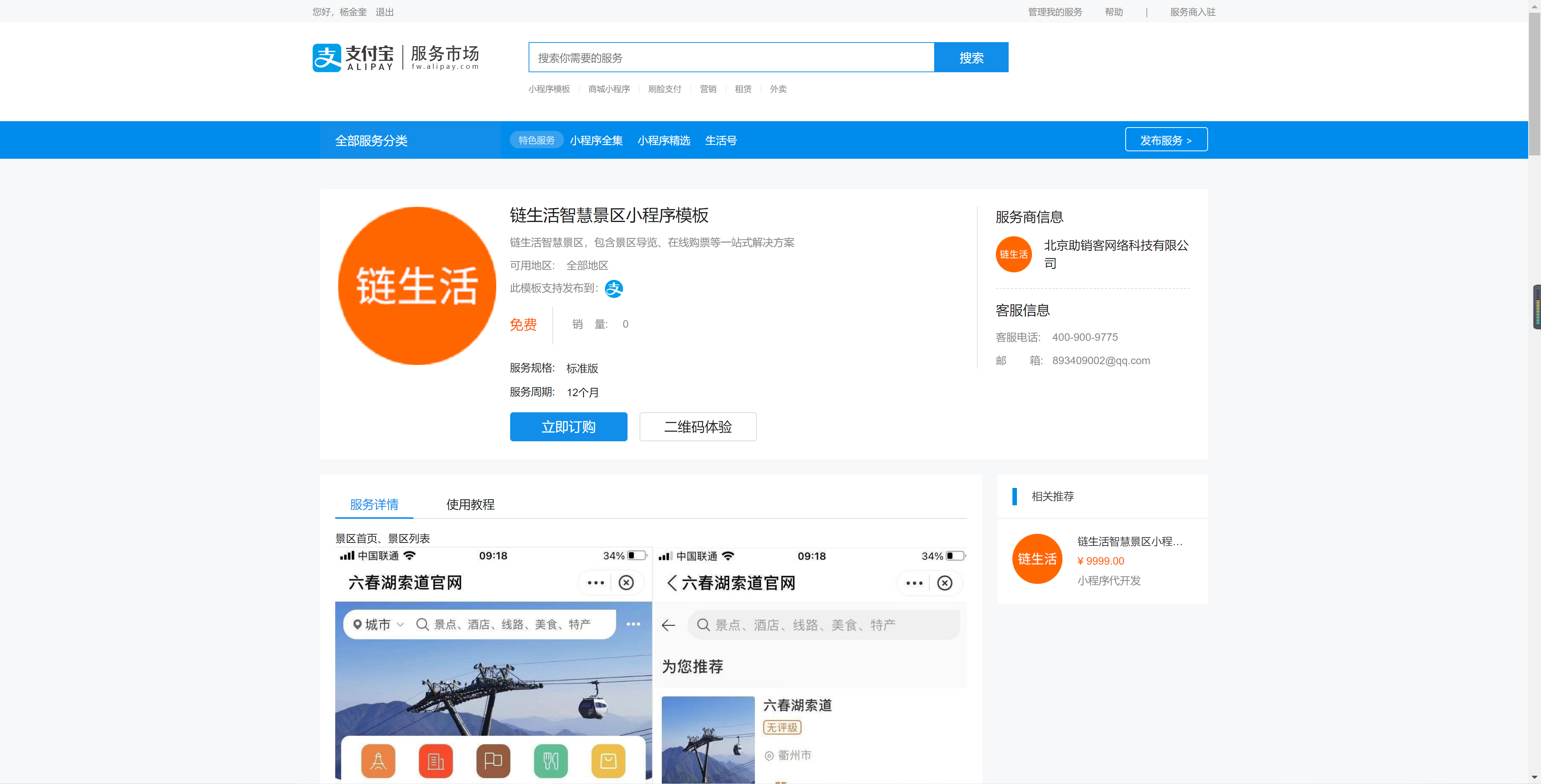Image resolution: width=1541 pixels, height=784 pixels.
Task: Open the 发布服务 > button
Action: 1165,140
